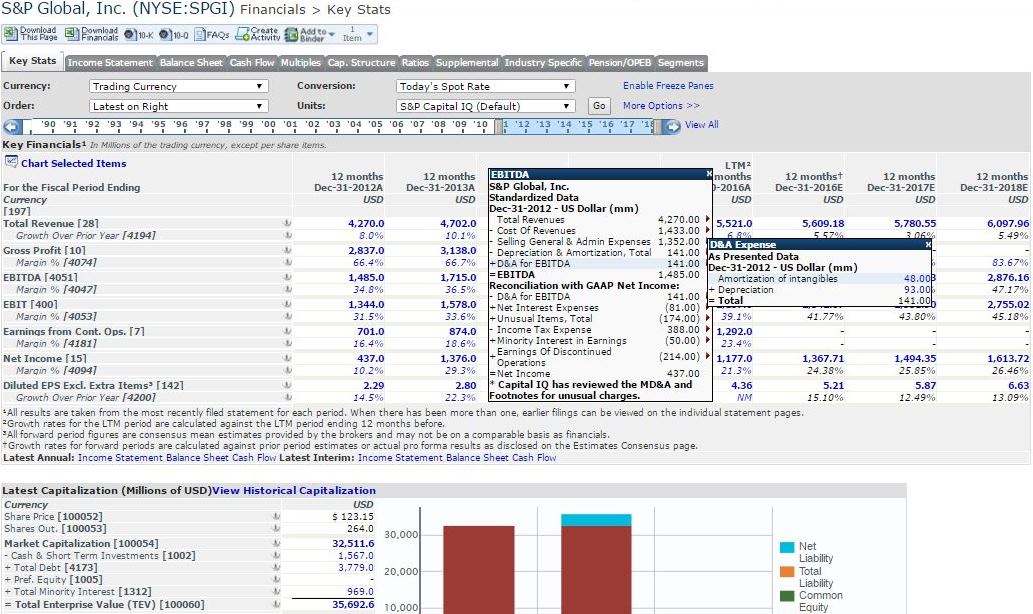Switch to Industry Specific tab

(543, 63)
